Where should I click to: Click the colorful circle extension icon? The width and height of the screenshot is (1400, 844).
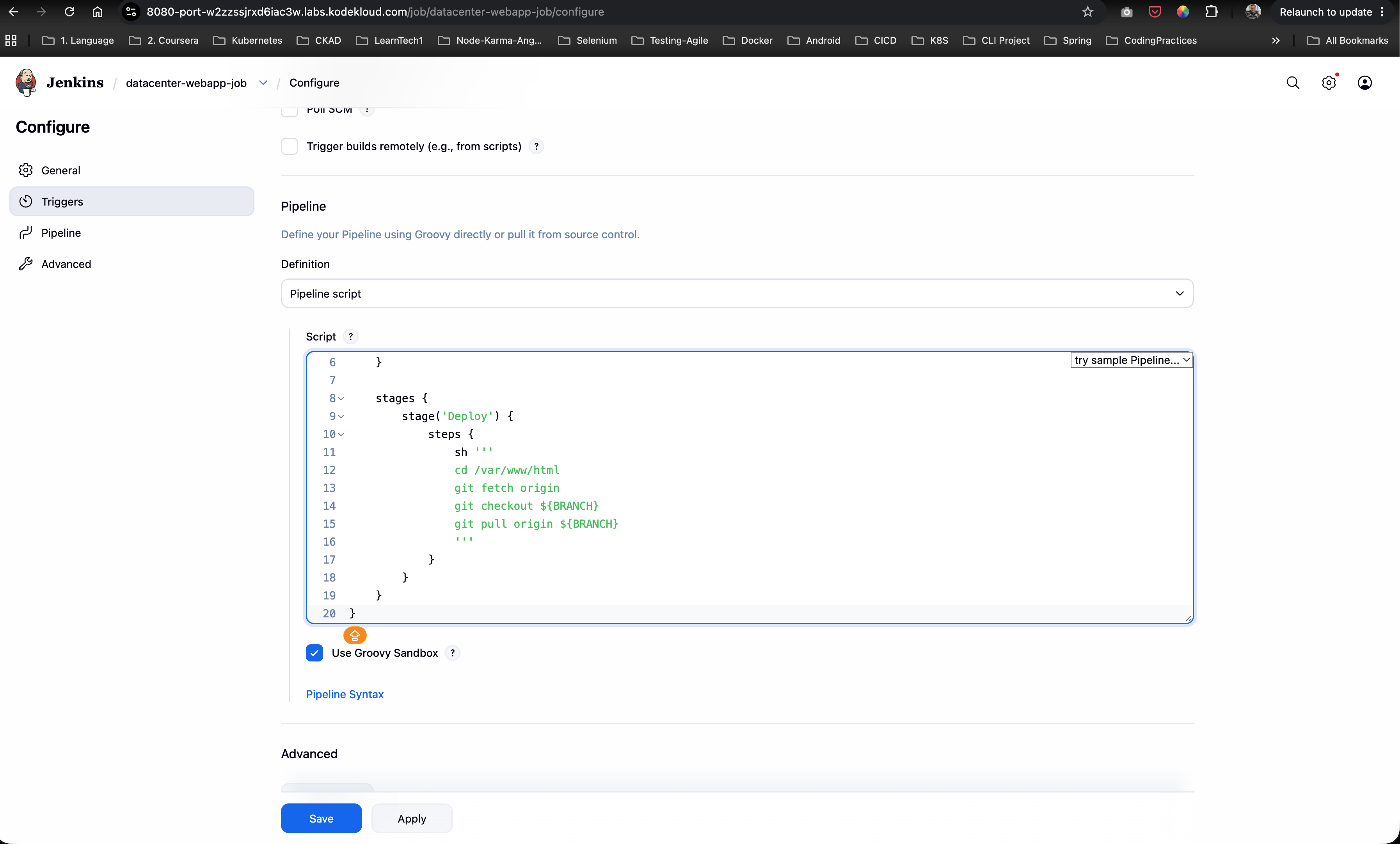click(1183, 11)
